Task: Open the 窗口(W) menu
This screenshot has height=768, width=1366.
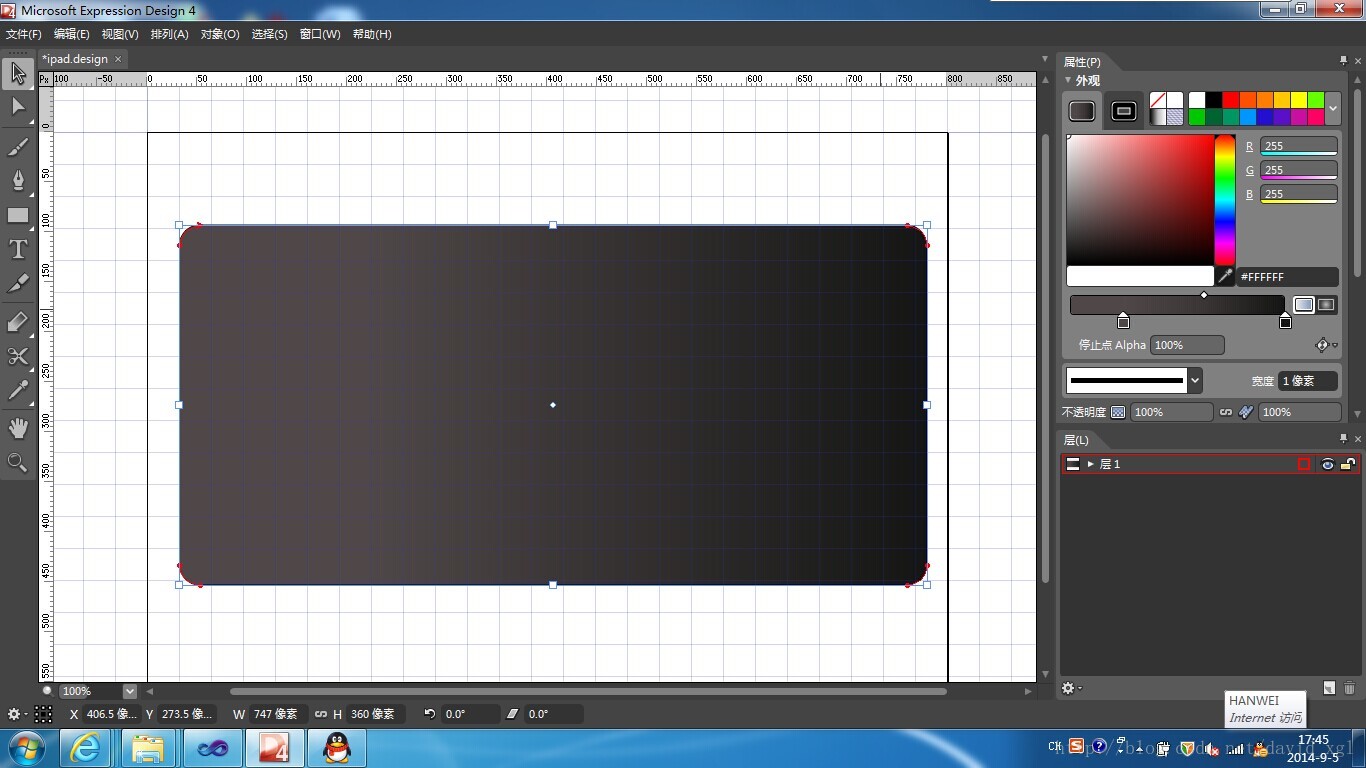Action: [x=320, y=34]
